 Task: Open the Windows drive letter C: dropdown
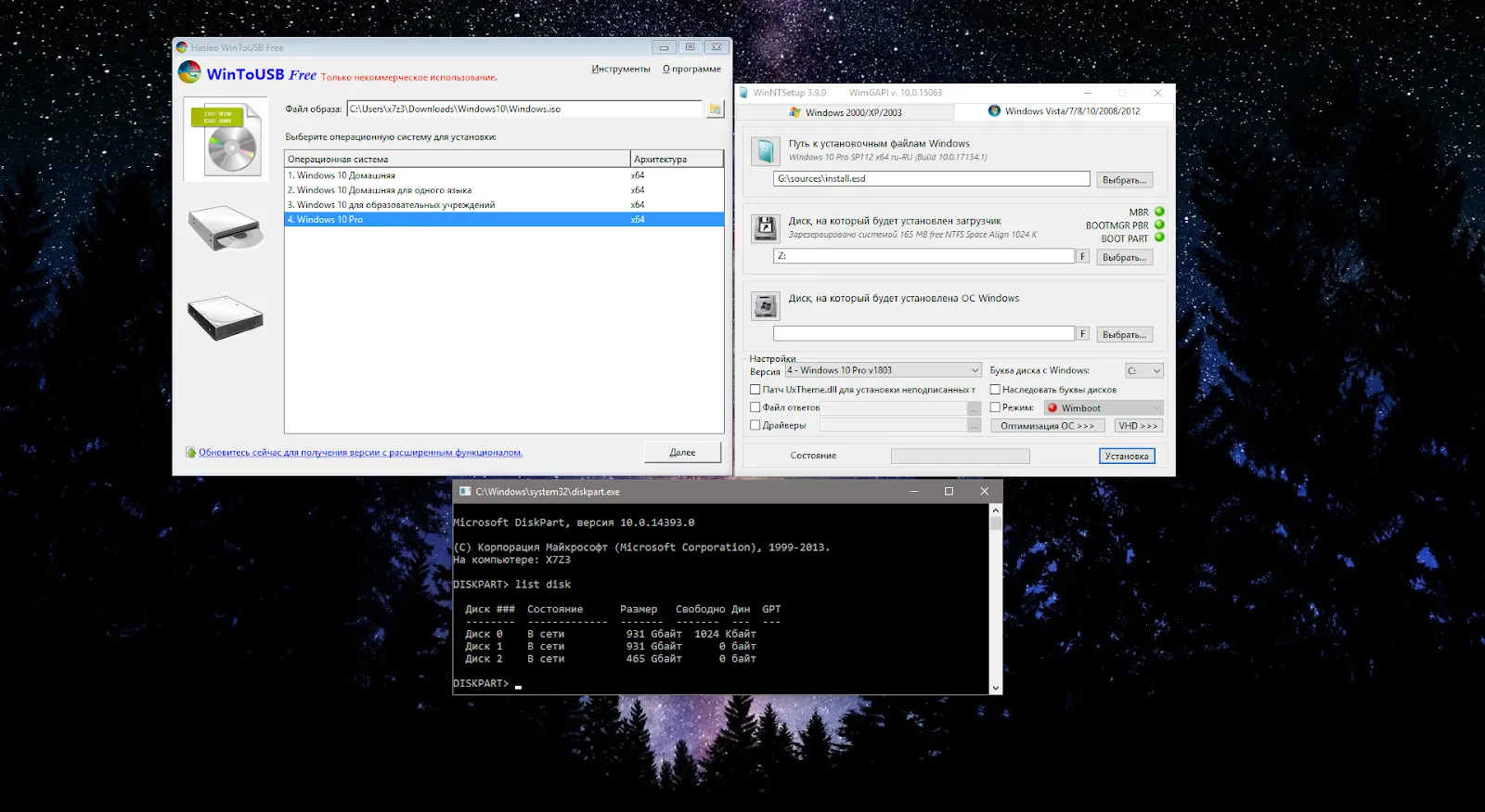click(x=1143, y=370)
